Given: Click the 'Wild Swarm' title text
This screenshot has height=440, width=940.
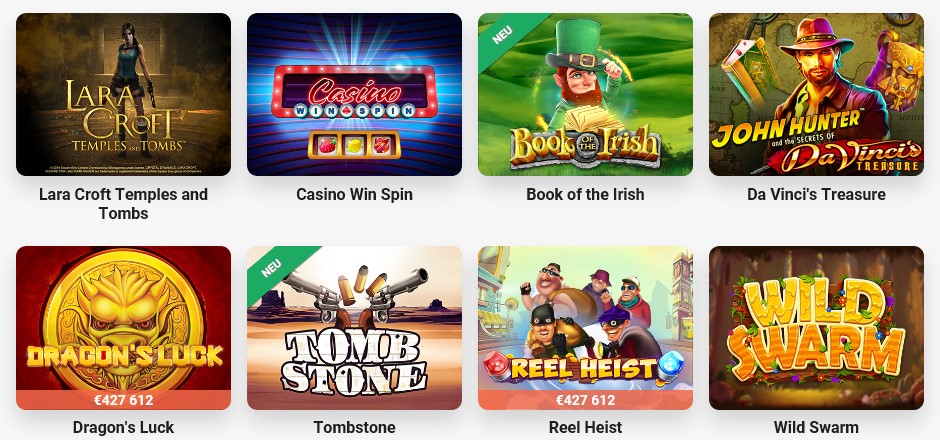Looking at the screenshot, I should coord(817,427).
